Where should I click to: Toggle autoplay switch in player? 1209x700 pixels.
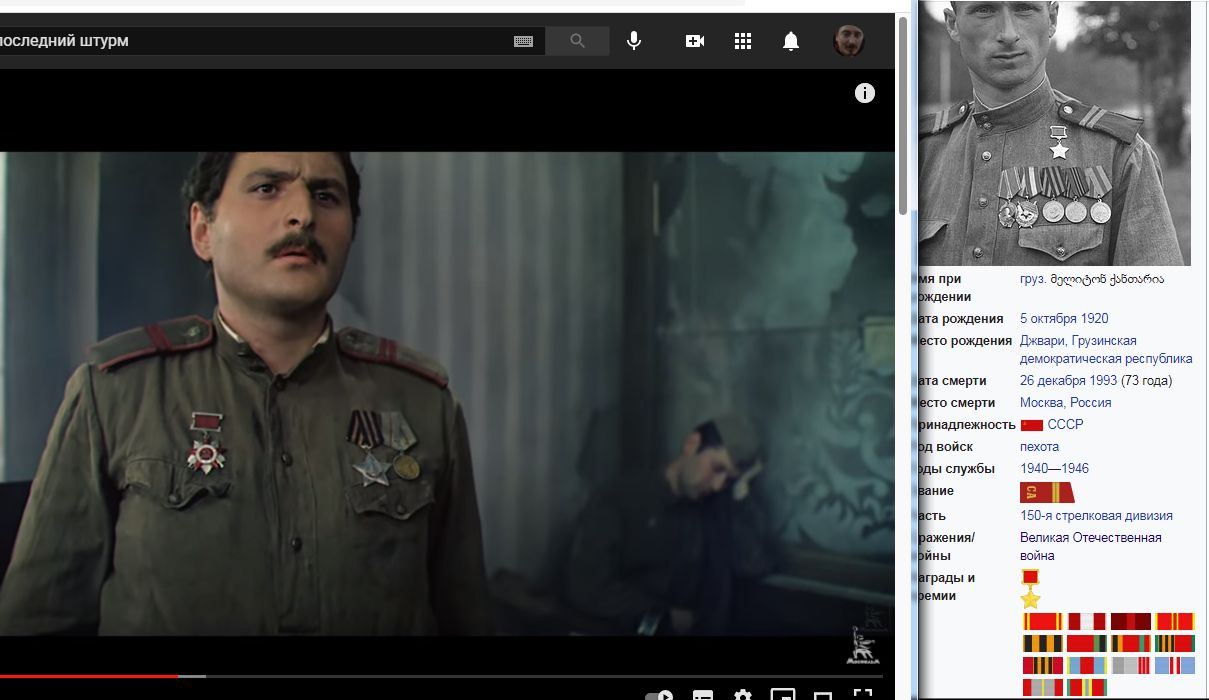pos(659,695)
